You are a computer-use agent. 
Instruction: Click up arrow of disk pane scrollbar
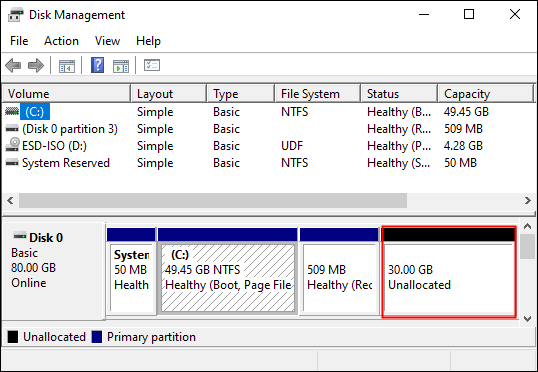(x=527, y=226)
